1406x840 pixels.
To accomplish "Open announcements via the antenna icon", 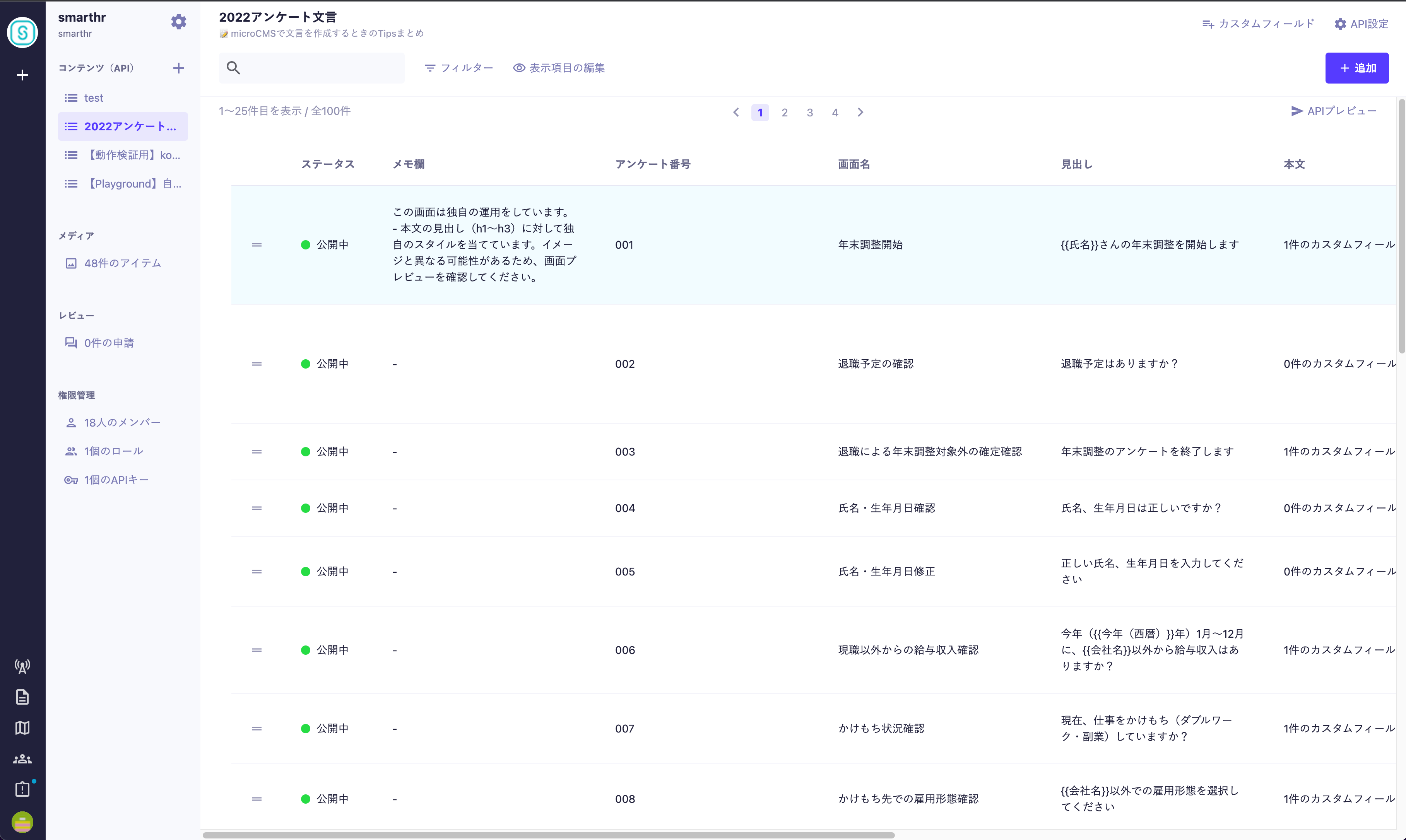I will pos(22,666).
